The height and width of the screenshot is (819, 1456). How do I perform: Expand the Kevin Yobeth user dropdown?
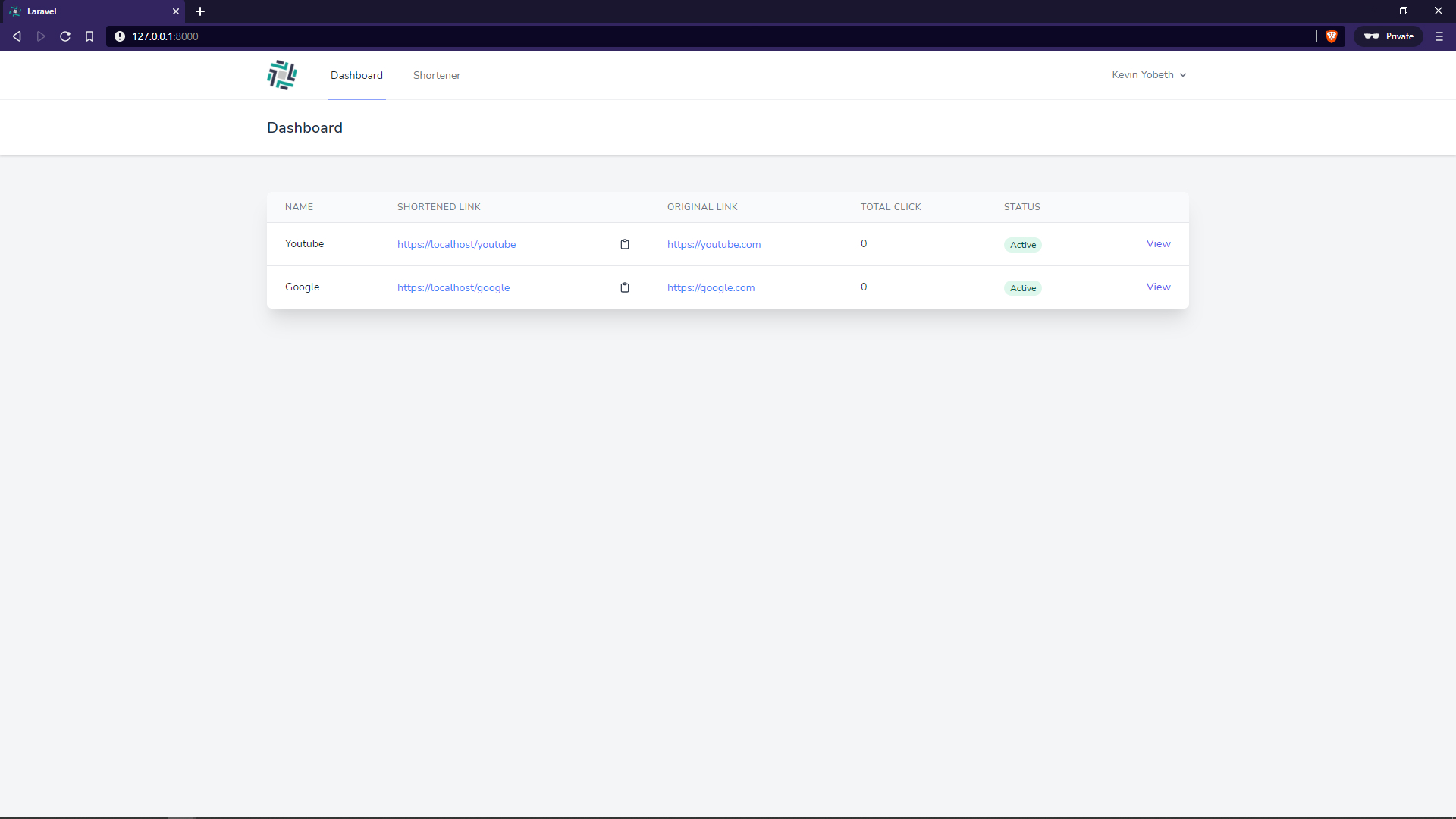(1148, 74)
